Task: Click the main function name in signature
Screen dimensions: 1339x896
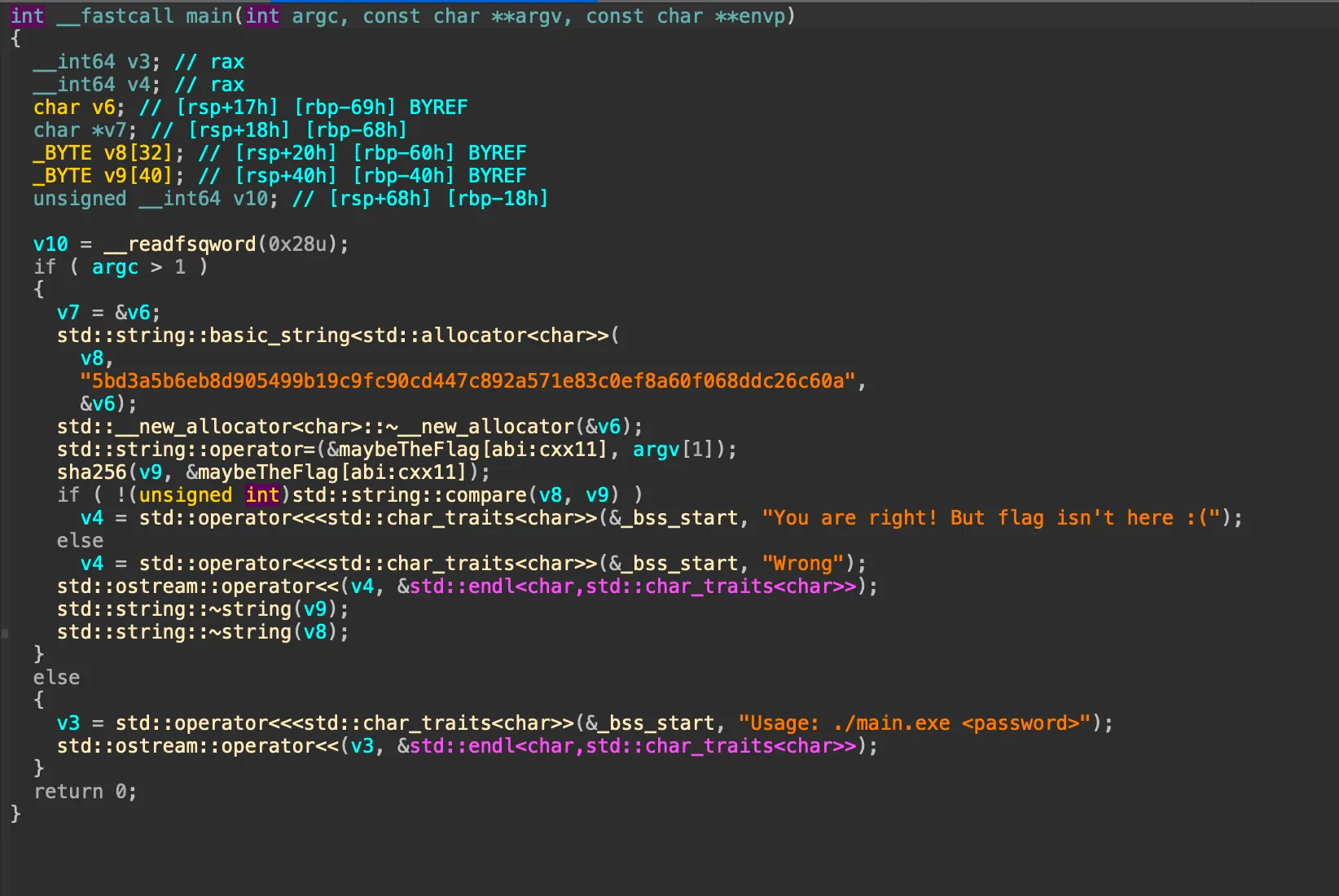Action: tap(209, 16)
